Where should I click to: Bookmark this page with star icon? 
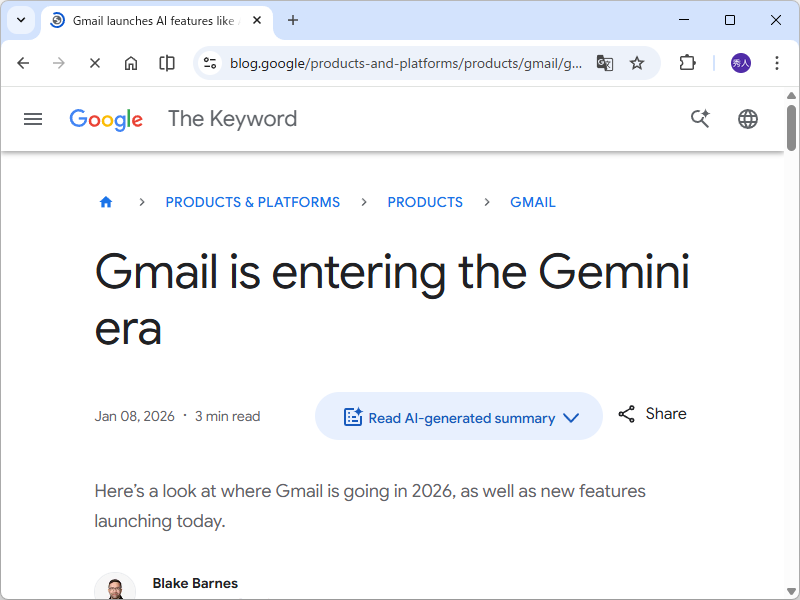point(637,63)
